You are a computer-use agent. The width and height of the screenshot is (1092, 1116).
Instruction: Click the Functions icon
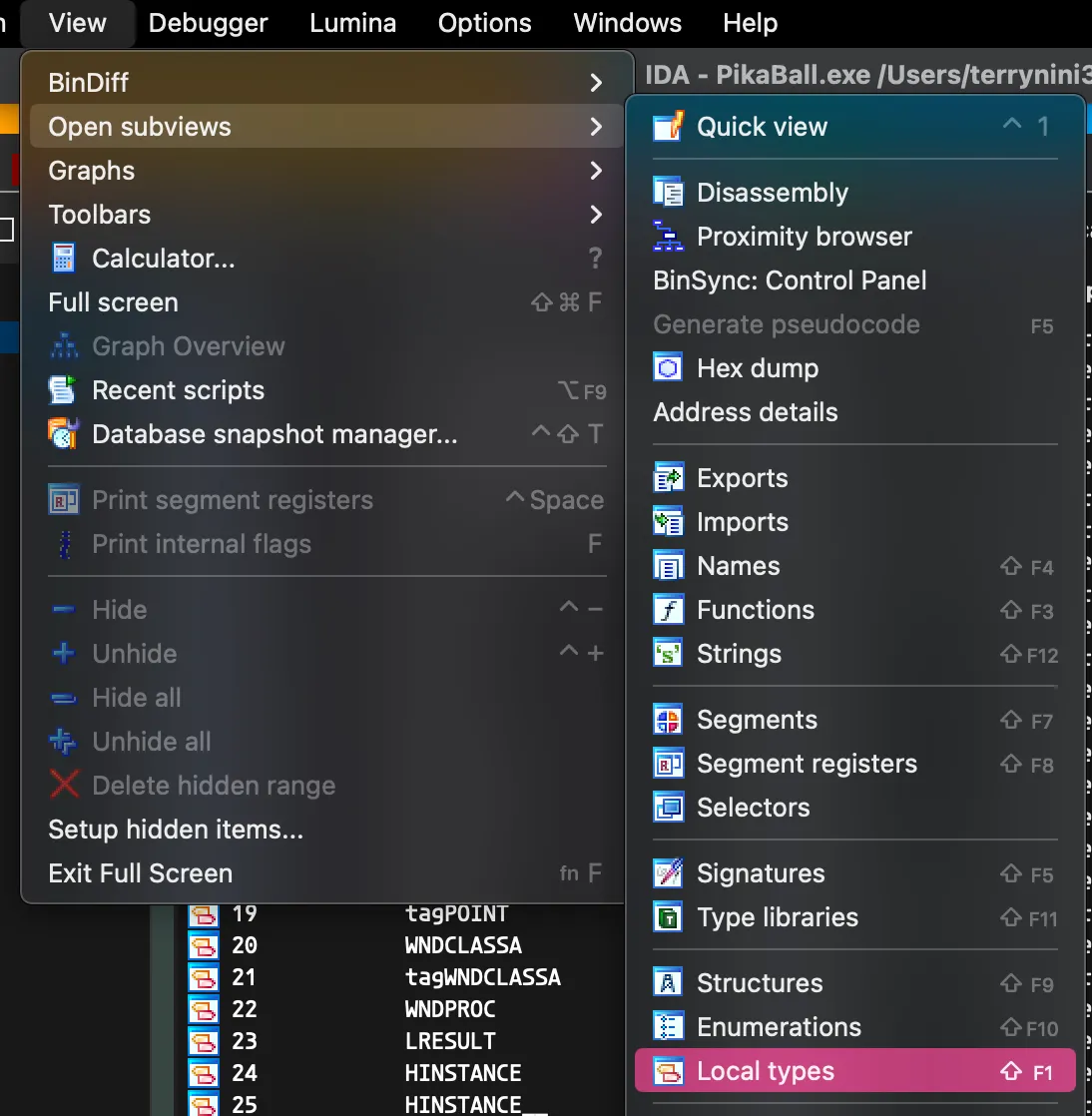point(669,610)
